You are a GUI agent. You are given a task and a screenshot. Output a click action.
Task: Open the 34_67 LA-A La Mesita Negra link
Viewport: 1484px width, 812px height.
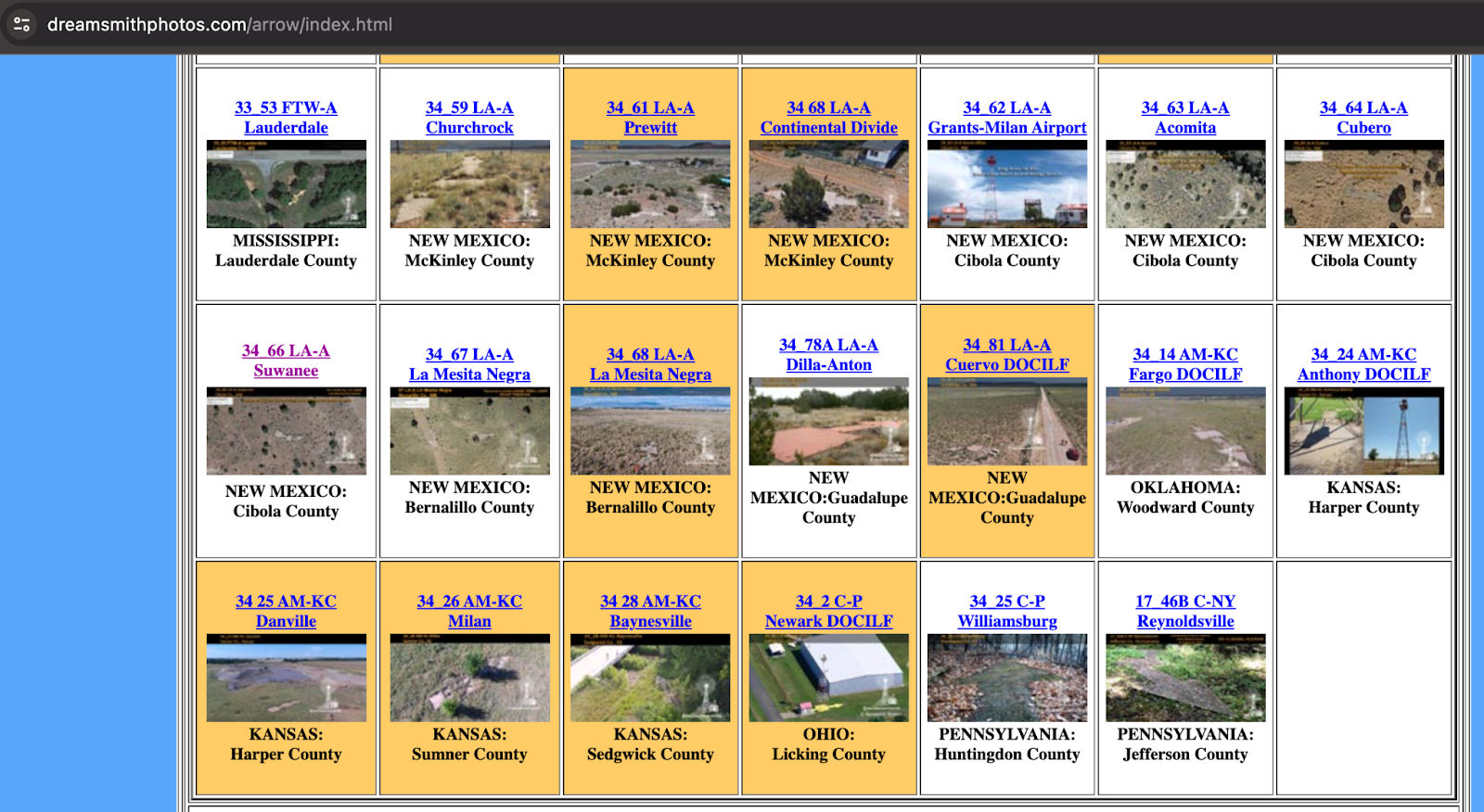pos(469,364)
